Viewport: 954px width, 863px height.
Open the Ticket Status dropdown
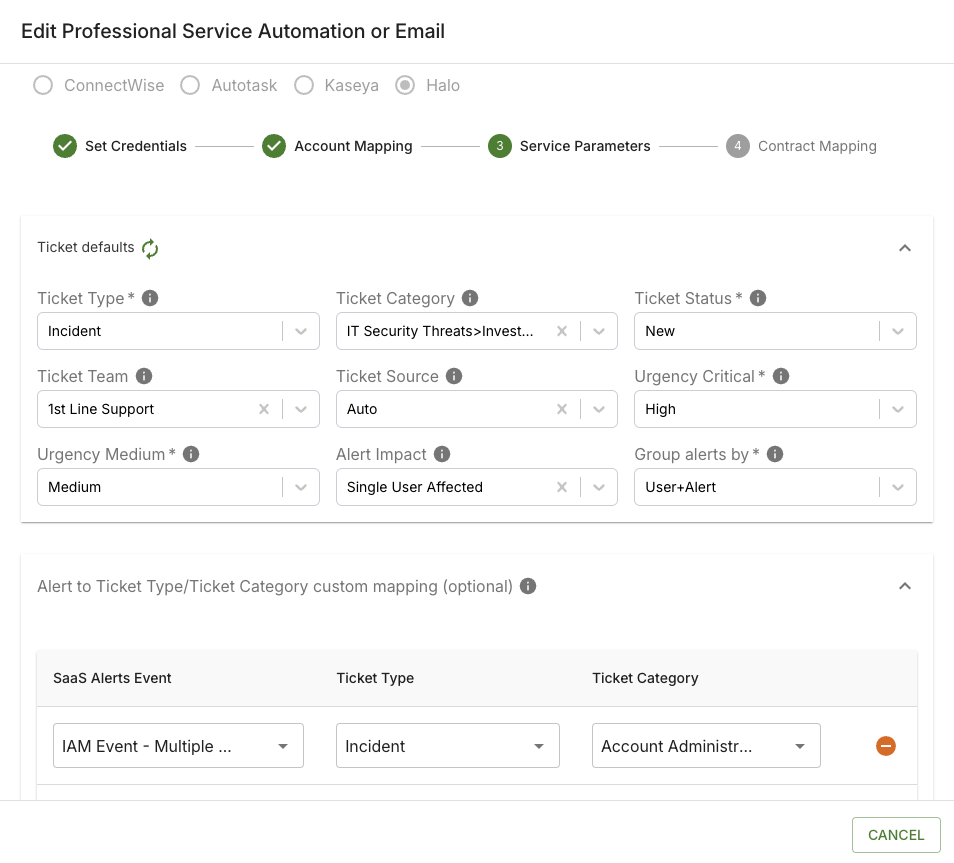[897, 331]
